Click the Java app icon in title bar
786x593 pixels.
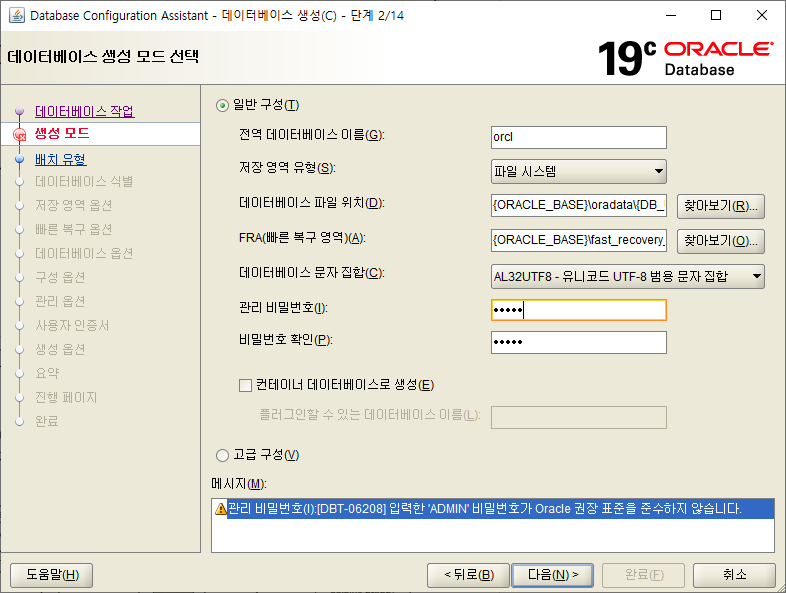tap(17, 16)
